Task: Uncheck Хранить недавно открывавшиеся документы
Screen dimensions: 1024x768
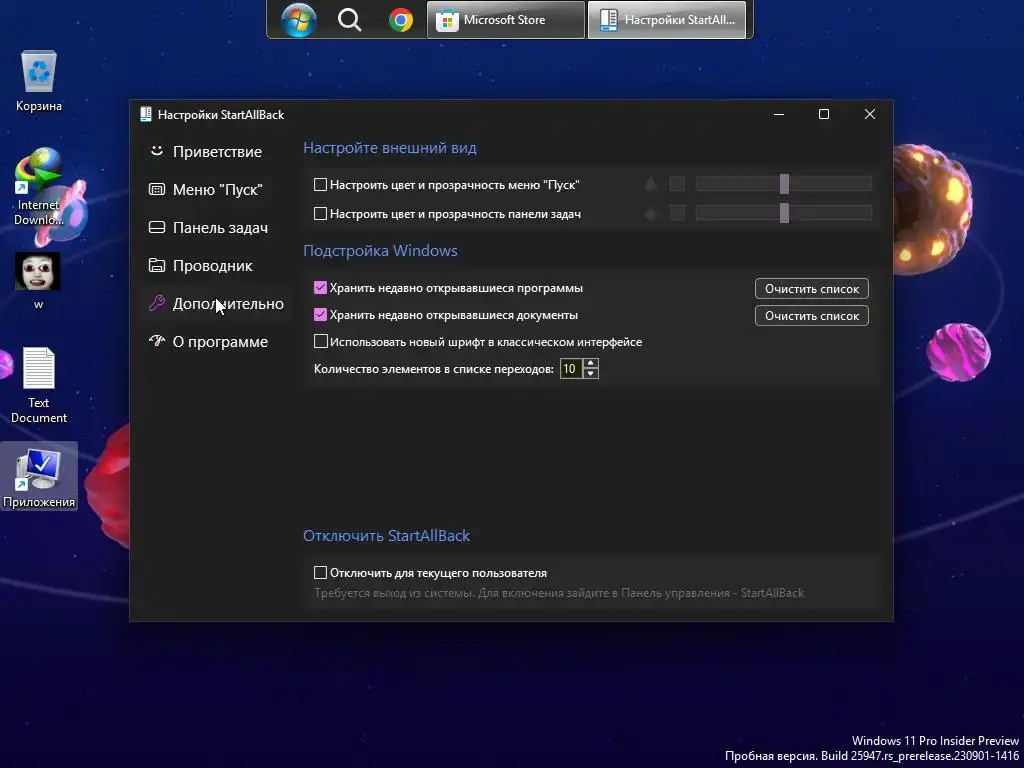Action: [x=320, y=315]
